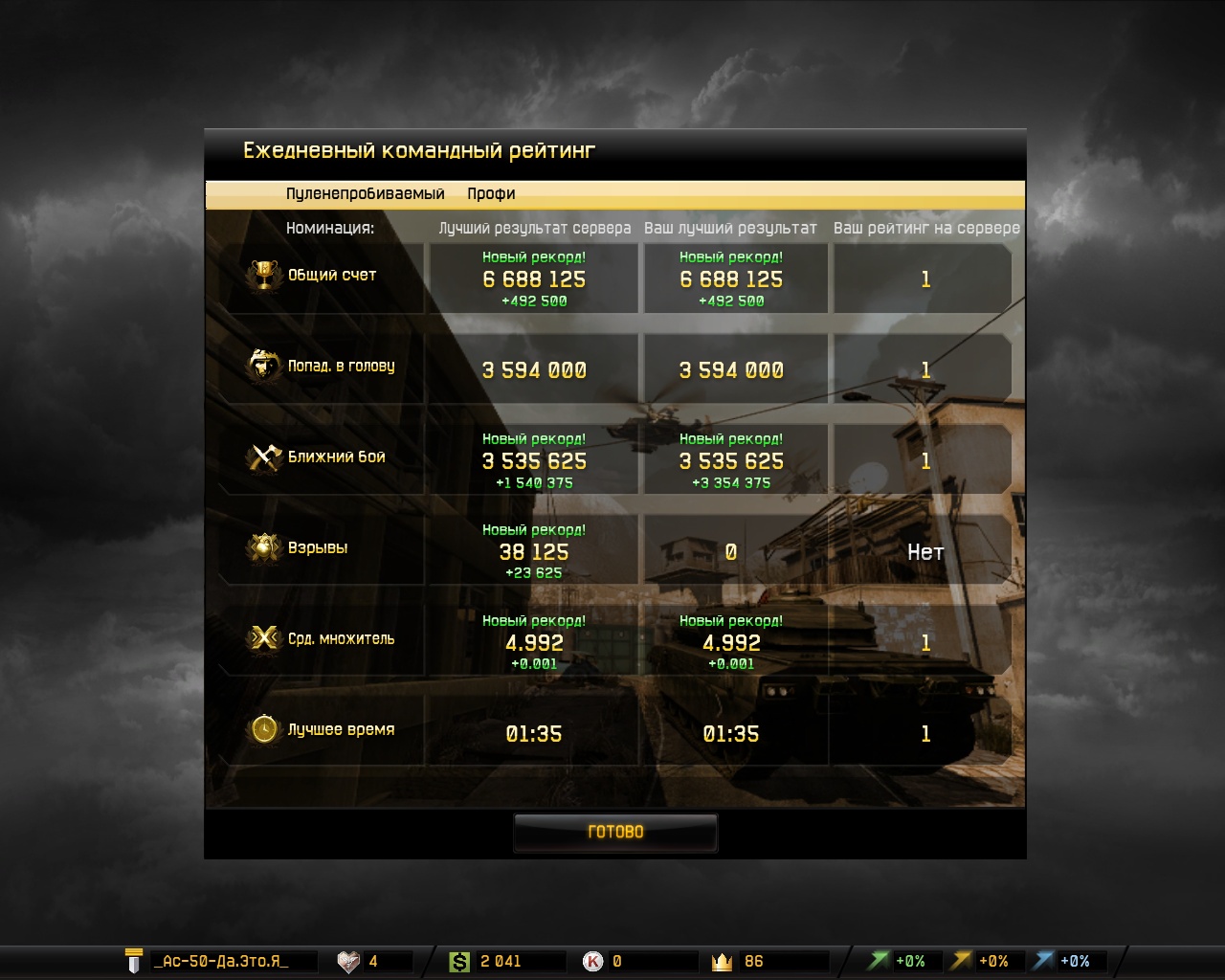The image size is (1225, 980).
Task: Click the rating 1 in Лучшее время row
Action: coord(925,734)
